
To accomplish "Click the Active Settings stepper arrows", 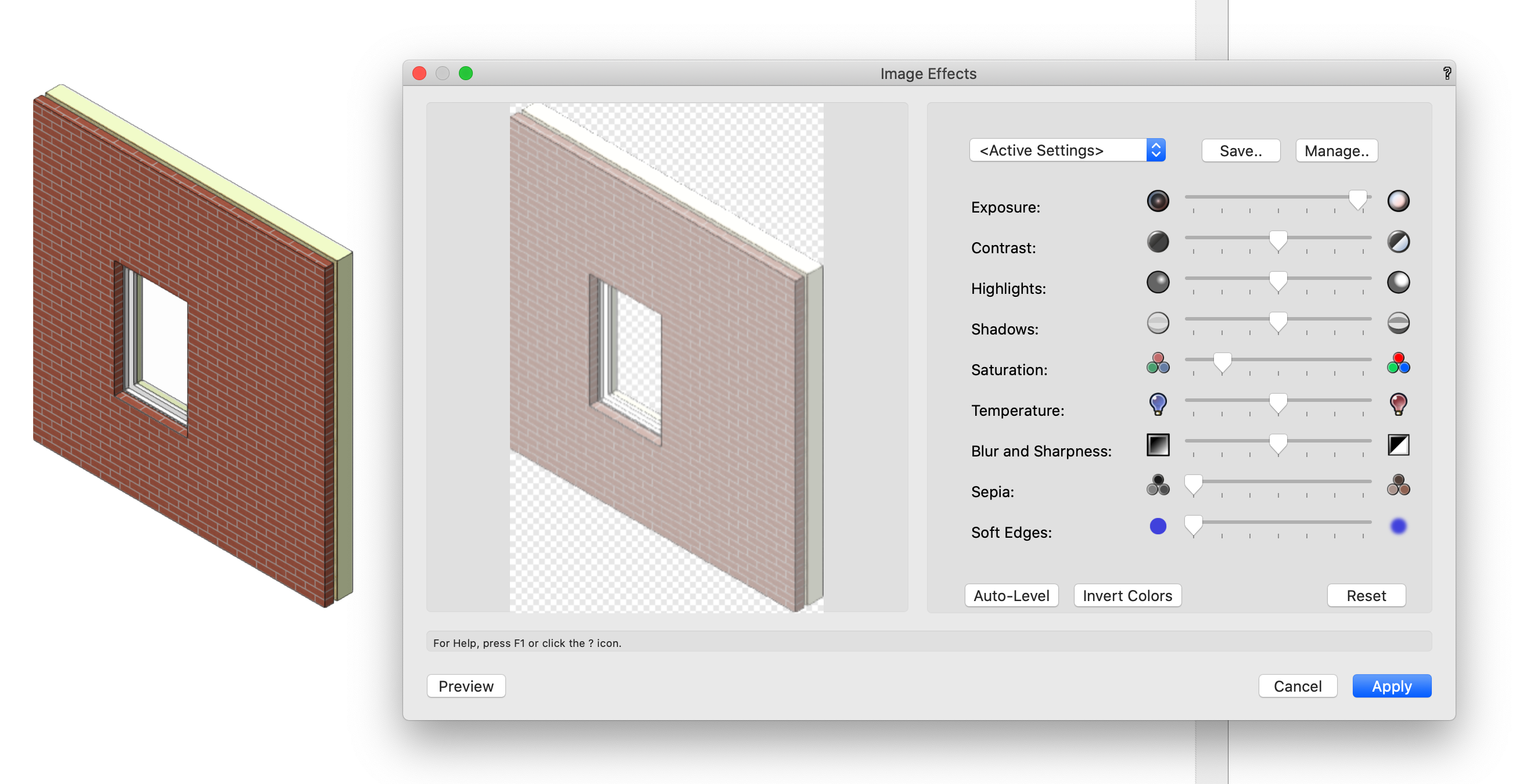I will (x=1155, y=150).
